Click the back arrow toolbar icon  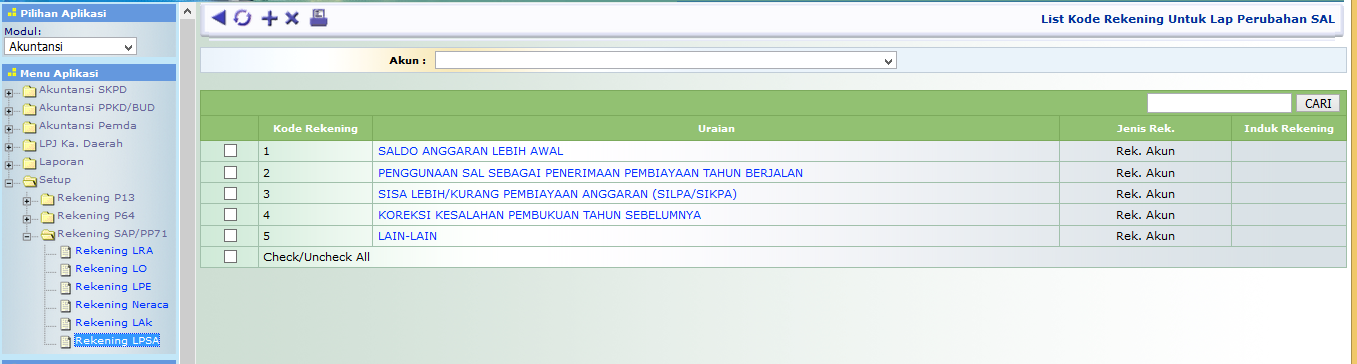coord(219,18)
